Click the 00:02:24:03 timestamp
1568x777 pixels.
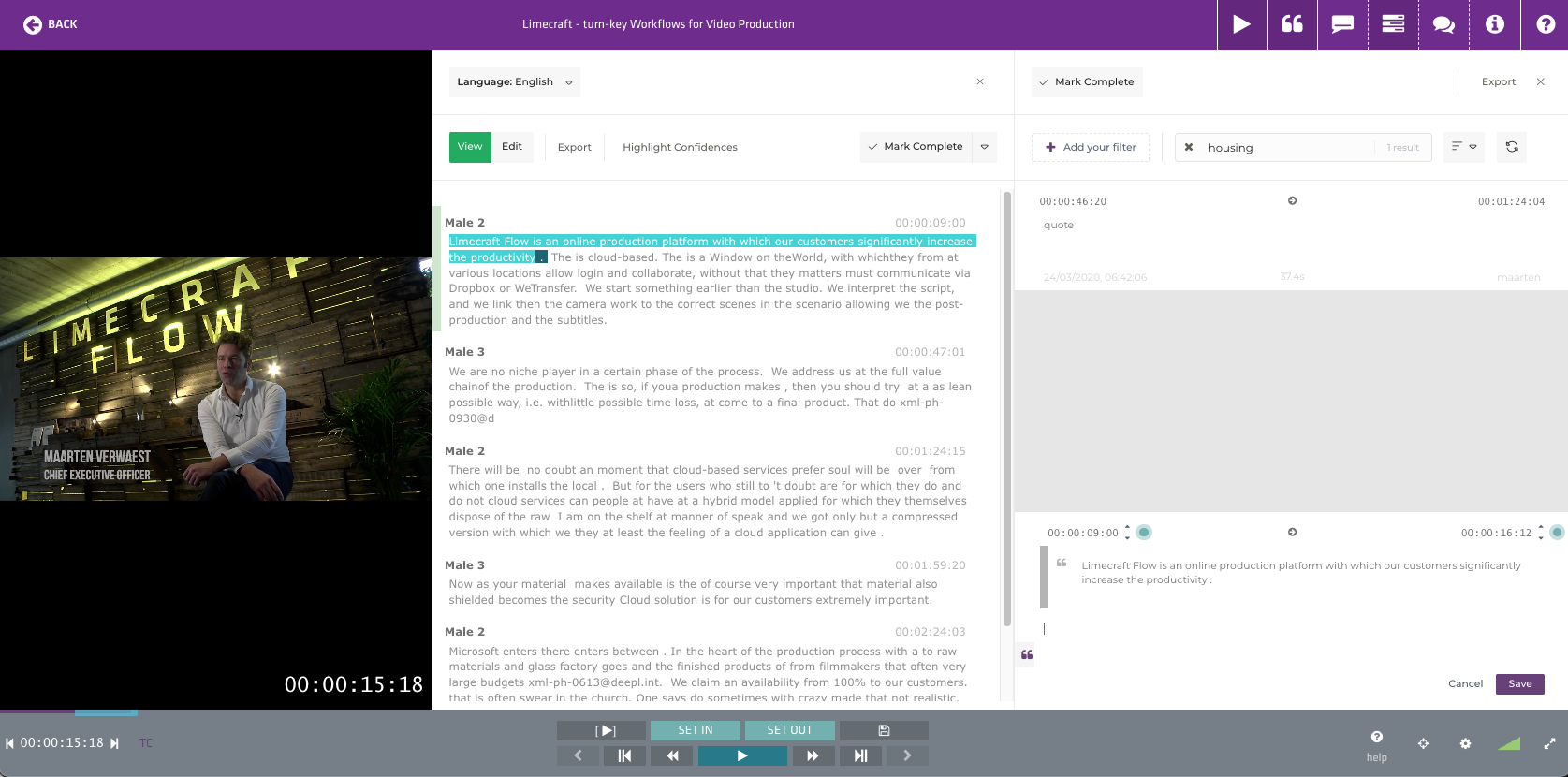pos(930,632)
